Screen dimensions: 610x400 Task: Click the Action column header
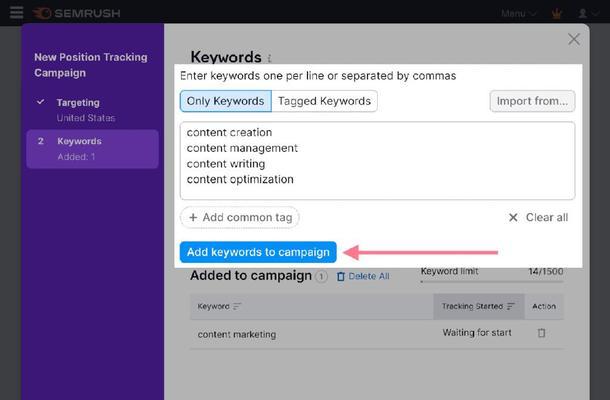pos(544,307)
